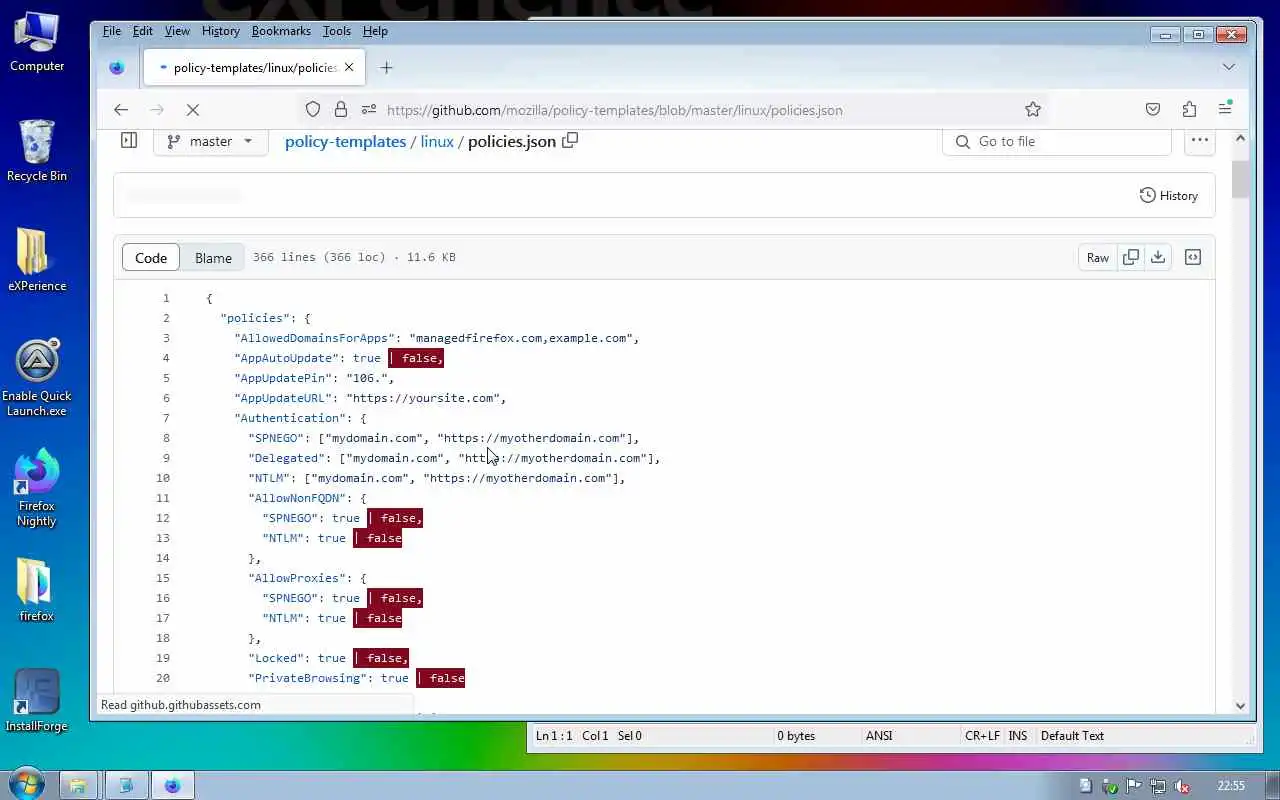Open the tracking protection shield icon
Viewport: 1280px width, 800px height.
(313, 110)
